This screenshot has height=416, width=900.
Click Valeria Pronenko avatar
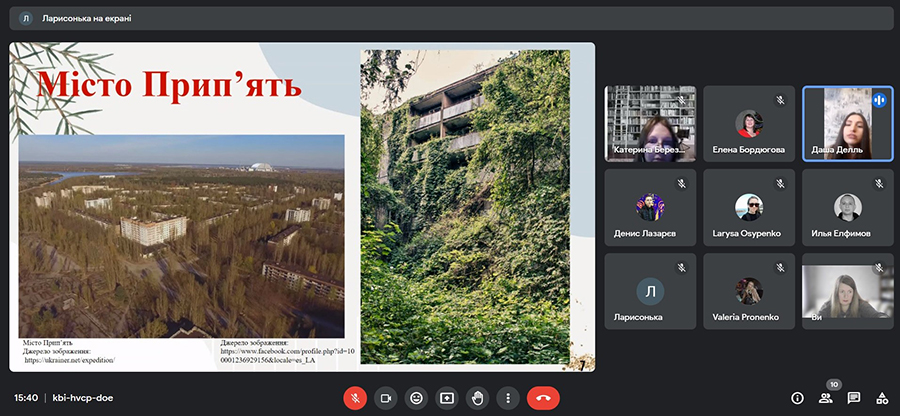point(749,291)
